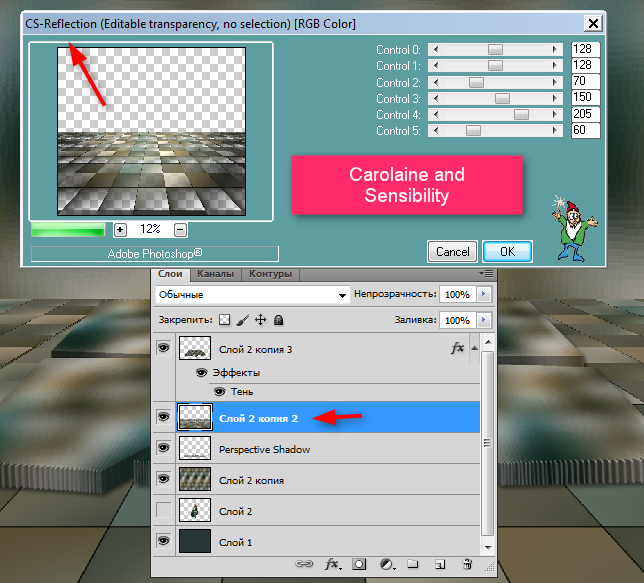Click the link layers icon at panel bottom
The height and width of the screenshot is (583, 644).
pos(304,564)
